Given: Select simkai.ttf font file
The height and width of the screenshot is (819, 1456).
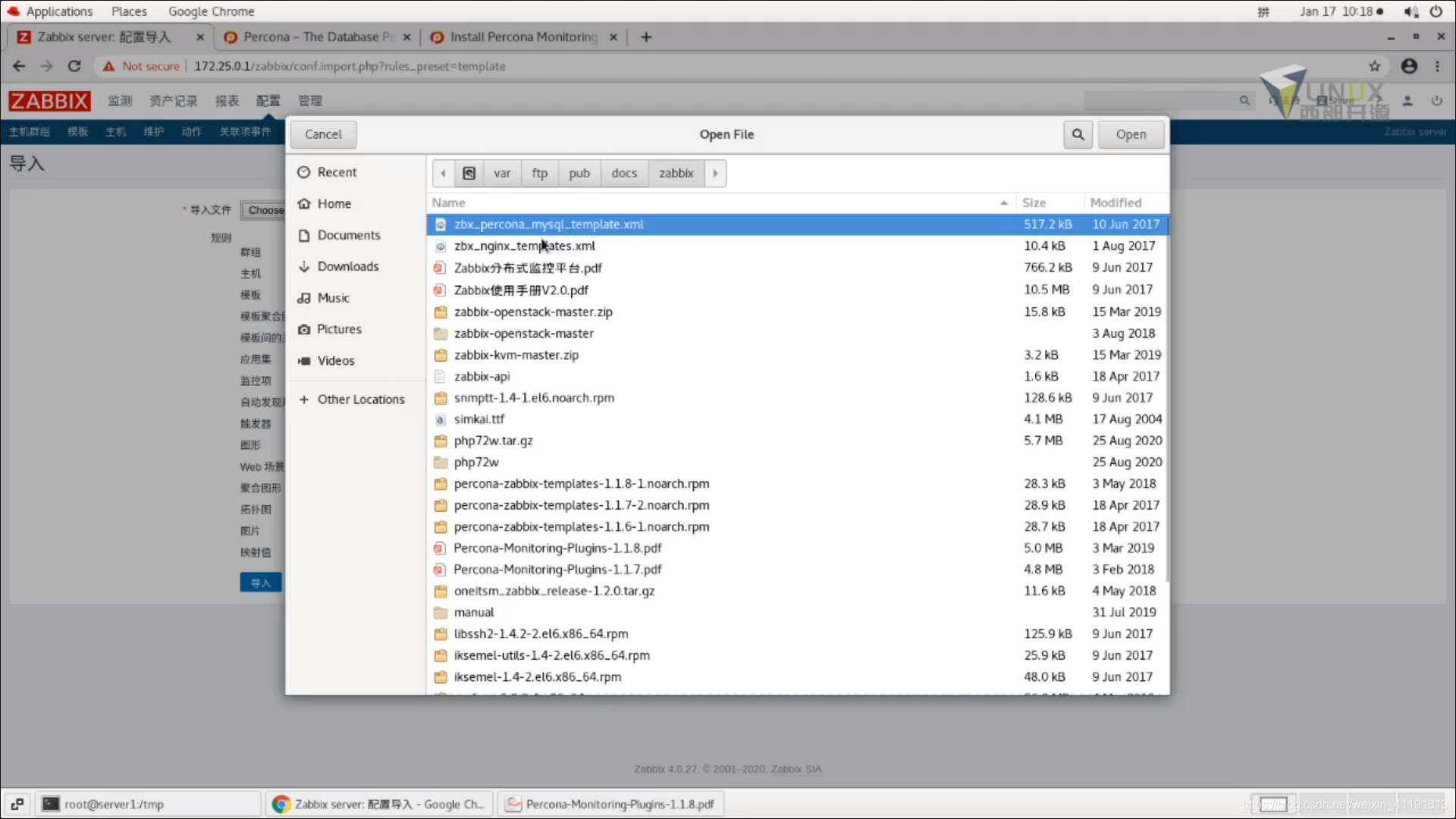Looking at the screenshot, I should click(797, 419).
